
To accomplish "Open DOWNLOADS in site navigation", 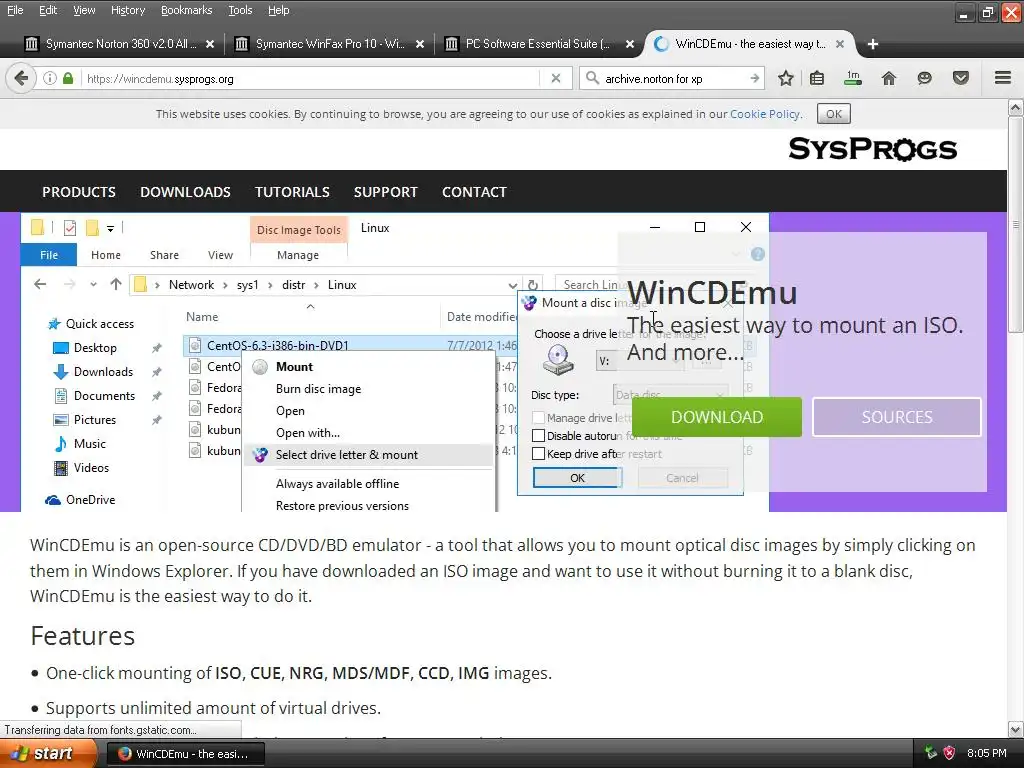I will point(185,192).
